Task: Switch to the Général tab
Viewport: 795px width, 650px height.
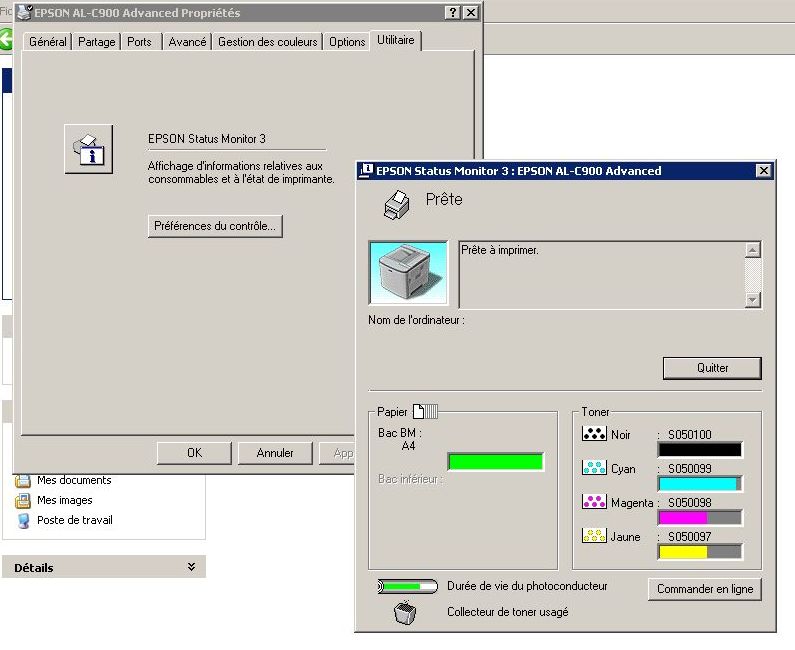Action: pos(48,42)
